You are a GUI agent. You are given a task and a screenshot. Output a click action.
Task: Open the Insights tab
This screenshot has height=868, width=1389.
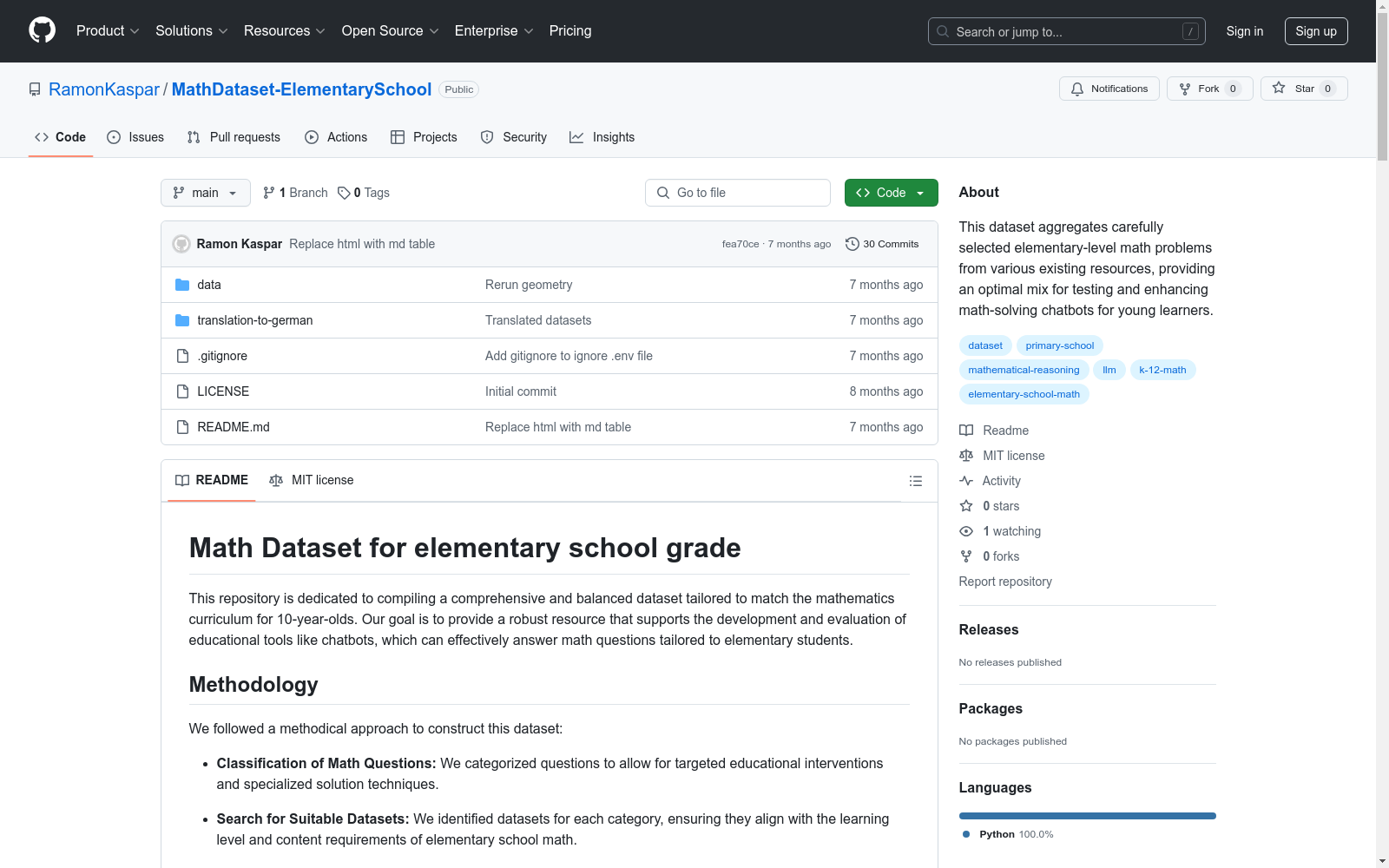point(602,137)
